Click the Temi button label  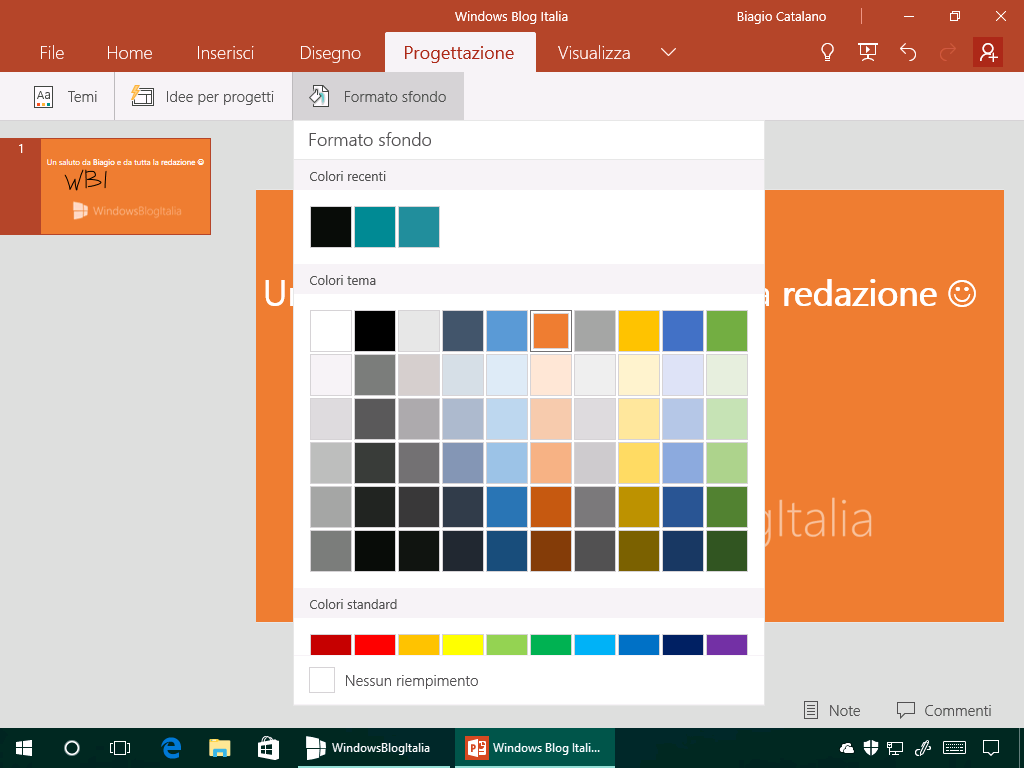[82, 97]
